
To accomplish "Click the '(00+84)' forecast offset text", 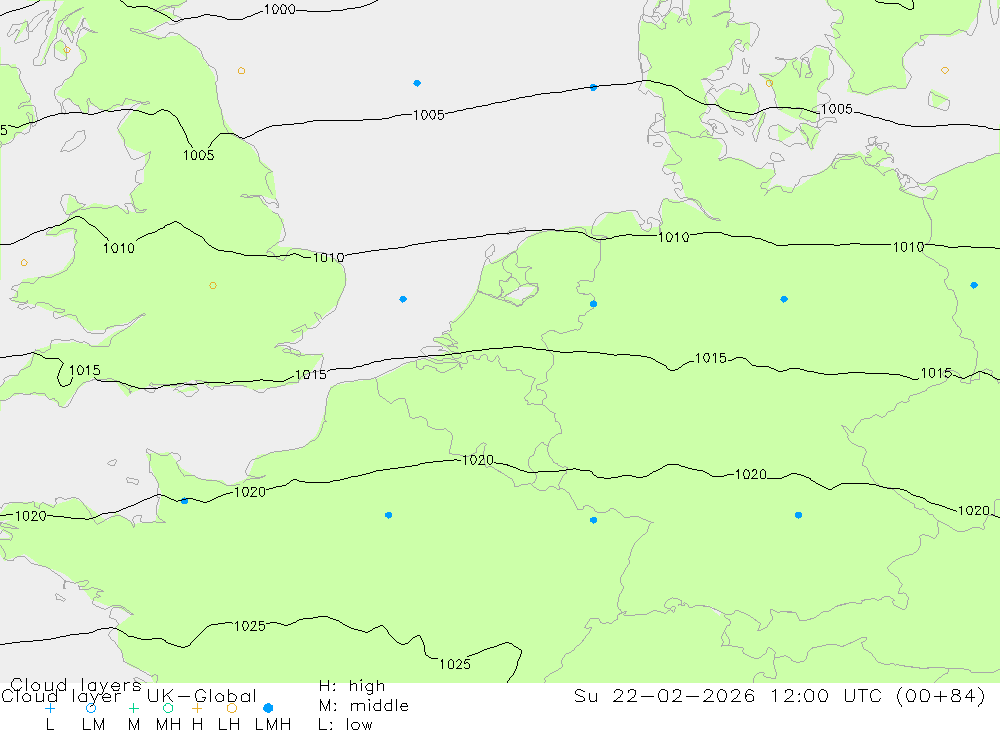I will click(x=941, y=696).
